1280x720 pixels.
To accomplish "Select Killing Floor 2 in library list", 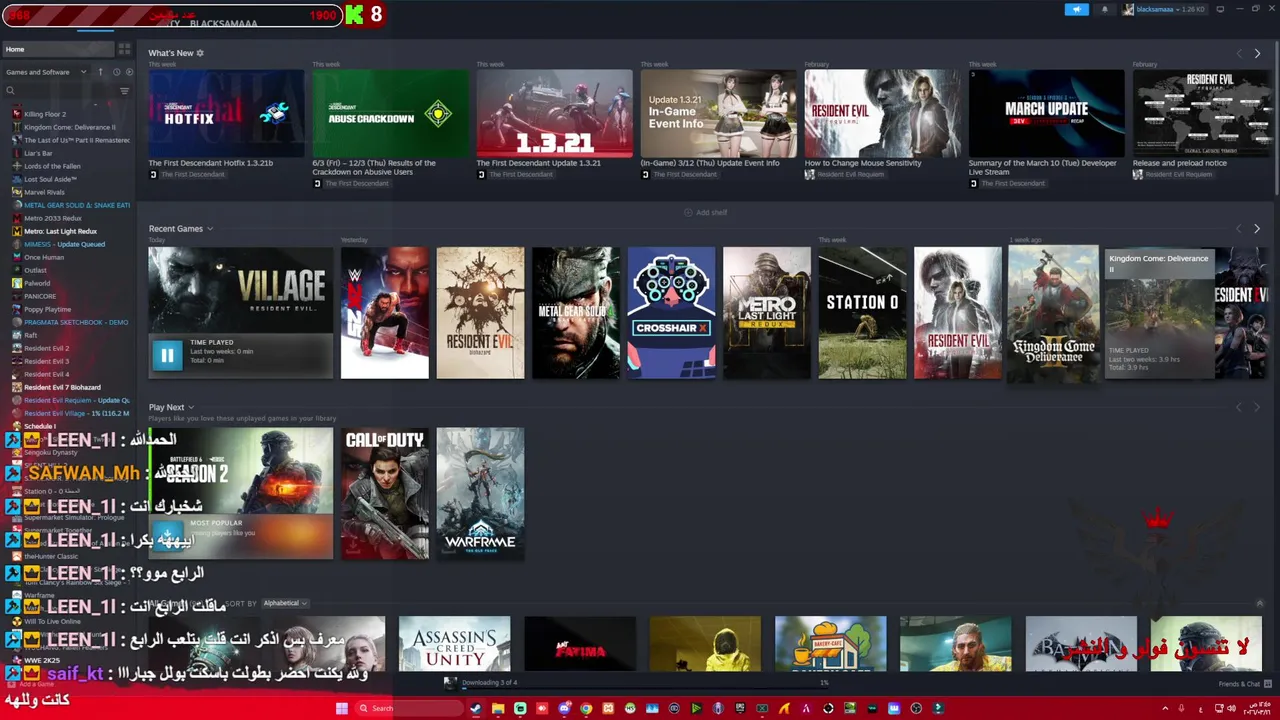I will tap(44, 114).
